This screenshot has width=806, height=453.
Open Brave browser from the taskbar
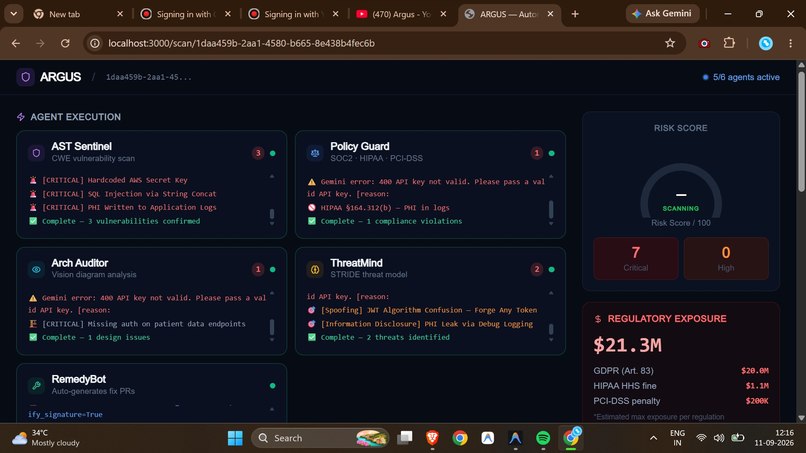(x=432, y=438)
